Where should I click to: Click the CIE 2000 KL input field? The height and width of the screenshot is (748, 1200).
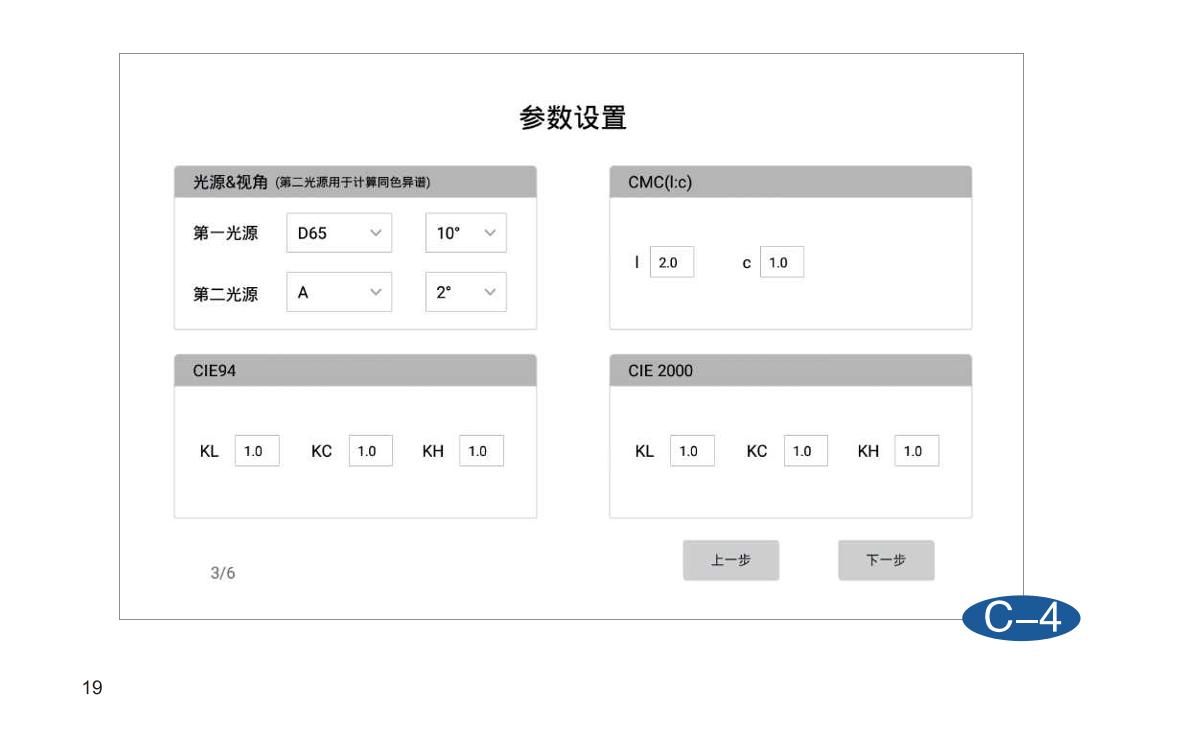tap(691, 451)
